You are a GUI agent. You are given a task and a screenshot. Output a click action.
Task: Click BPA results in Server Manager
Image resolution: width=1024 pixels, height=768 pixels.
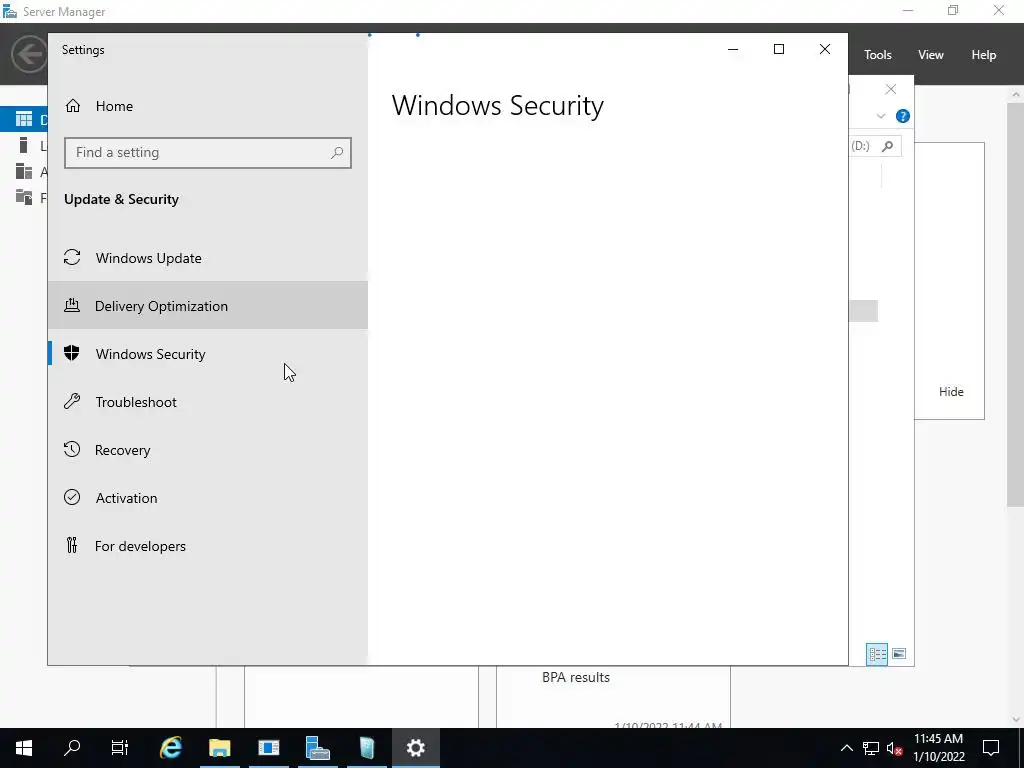tap(576, 677)
